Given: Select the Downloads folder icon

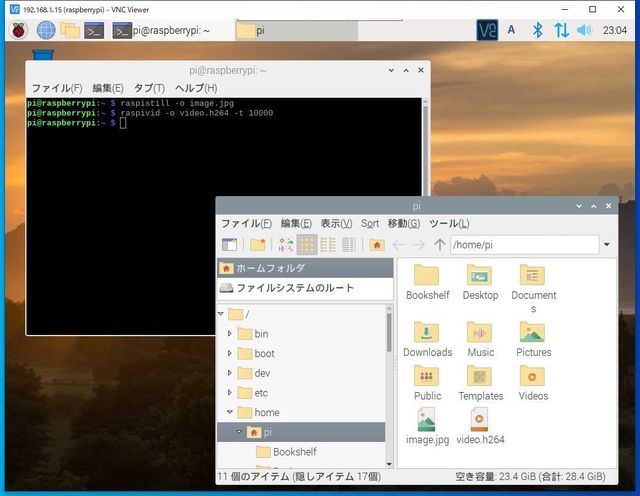Looking at the screenshot, I should pos(427,339).
